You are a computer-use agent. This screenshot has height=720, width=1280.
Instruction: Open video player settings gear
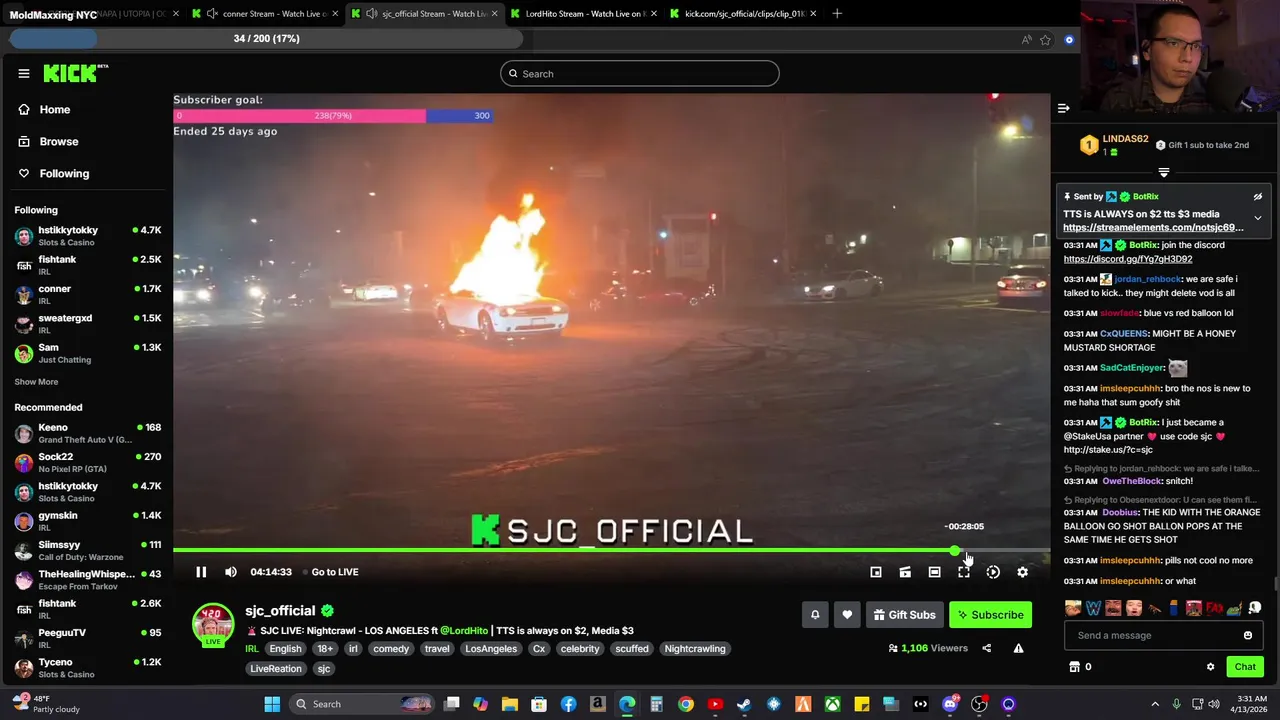point(1022,572)
